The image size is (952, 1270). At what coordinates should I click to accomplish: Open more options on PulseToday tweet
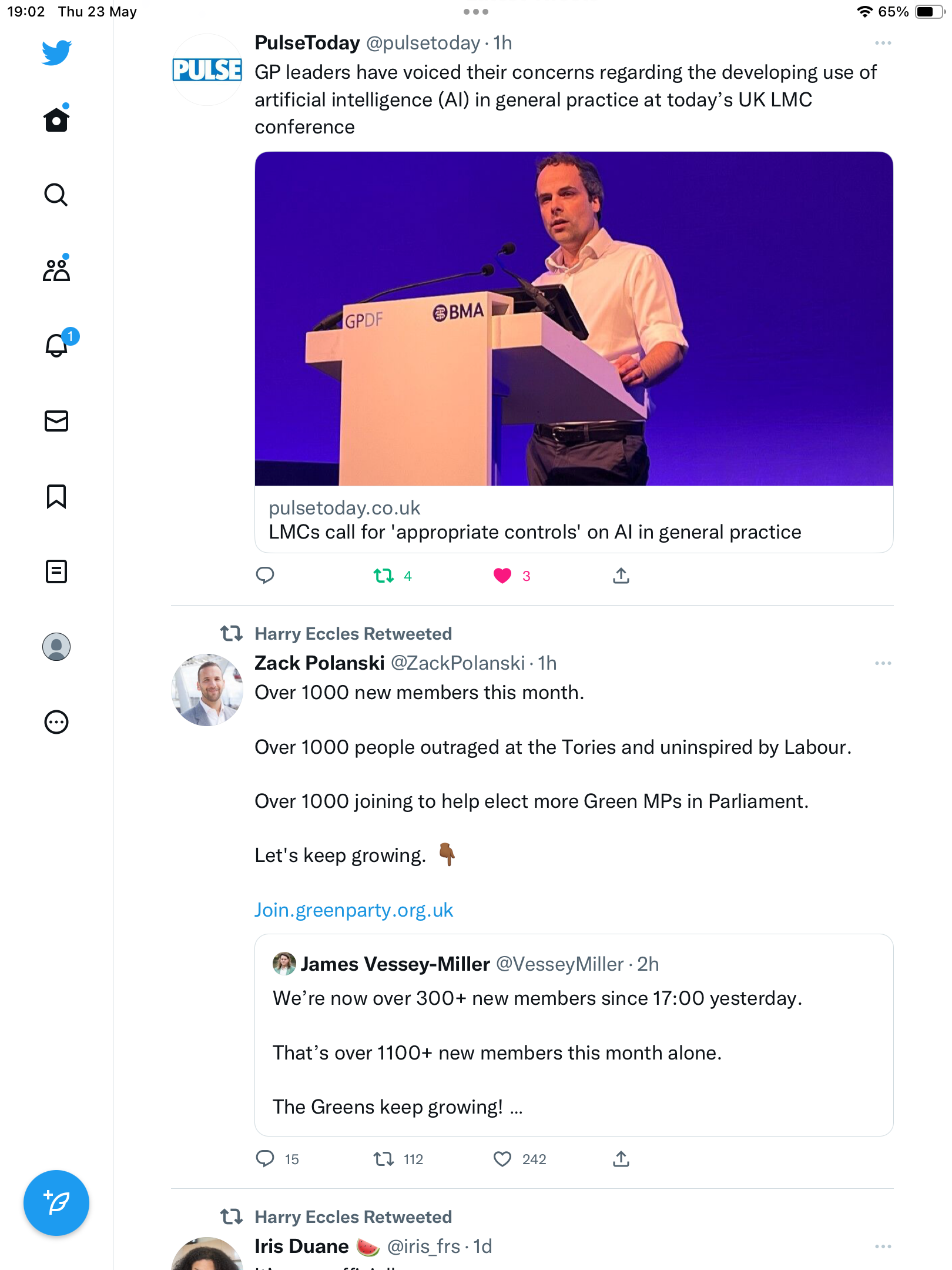tap(883, 43)
